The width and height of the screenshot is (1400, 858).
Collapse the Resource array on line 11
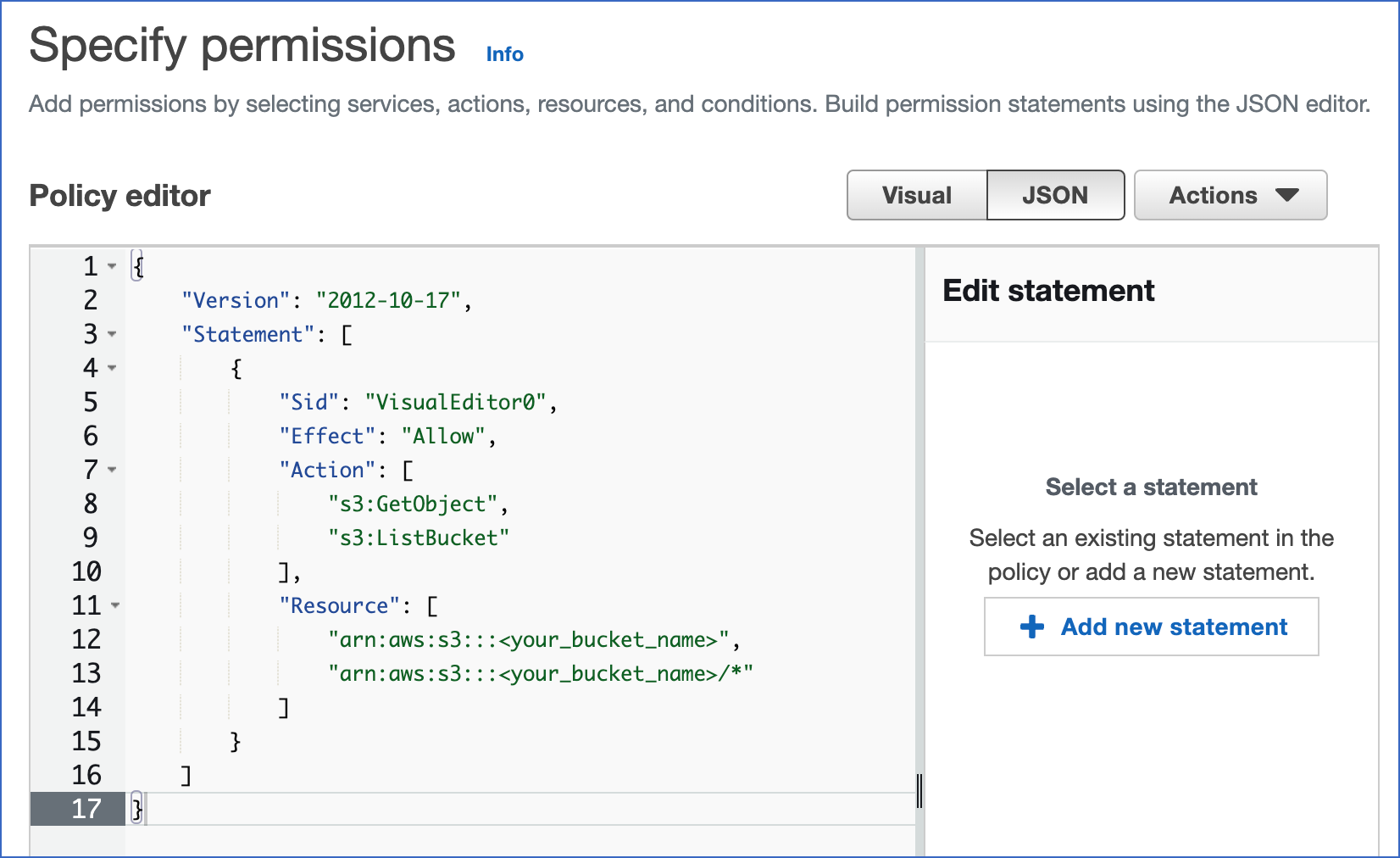click(x=114, y=605)
